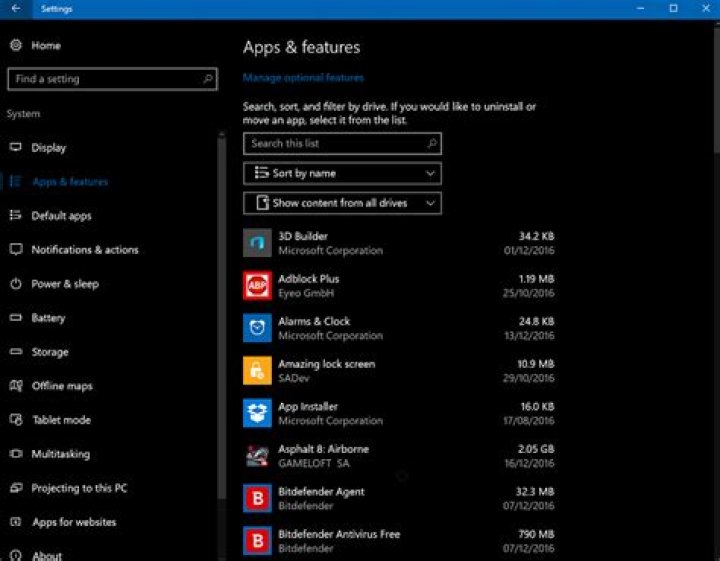Click the GAMELOFT SA publisher text

[314, 463]
